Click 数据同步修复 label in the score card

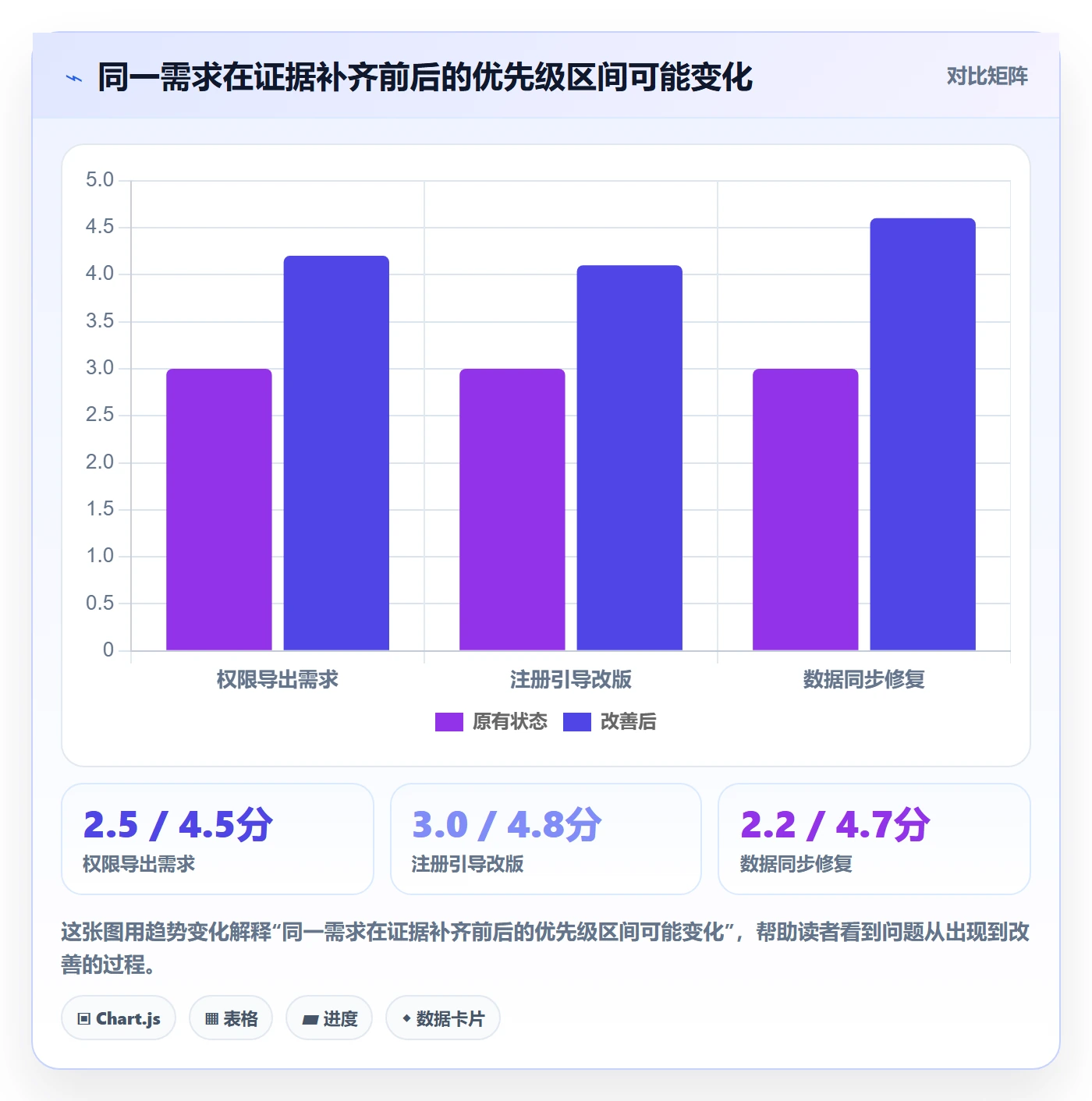click(x=796, y=864)
